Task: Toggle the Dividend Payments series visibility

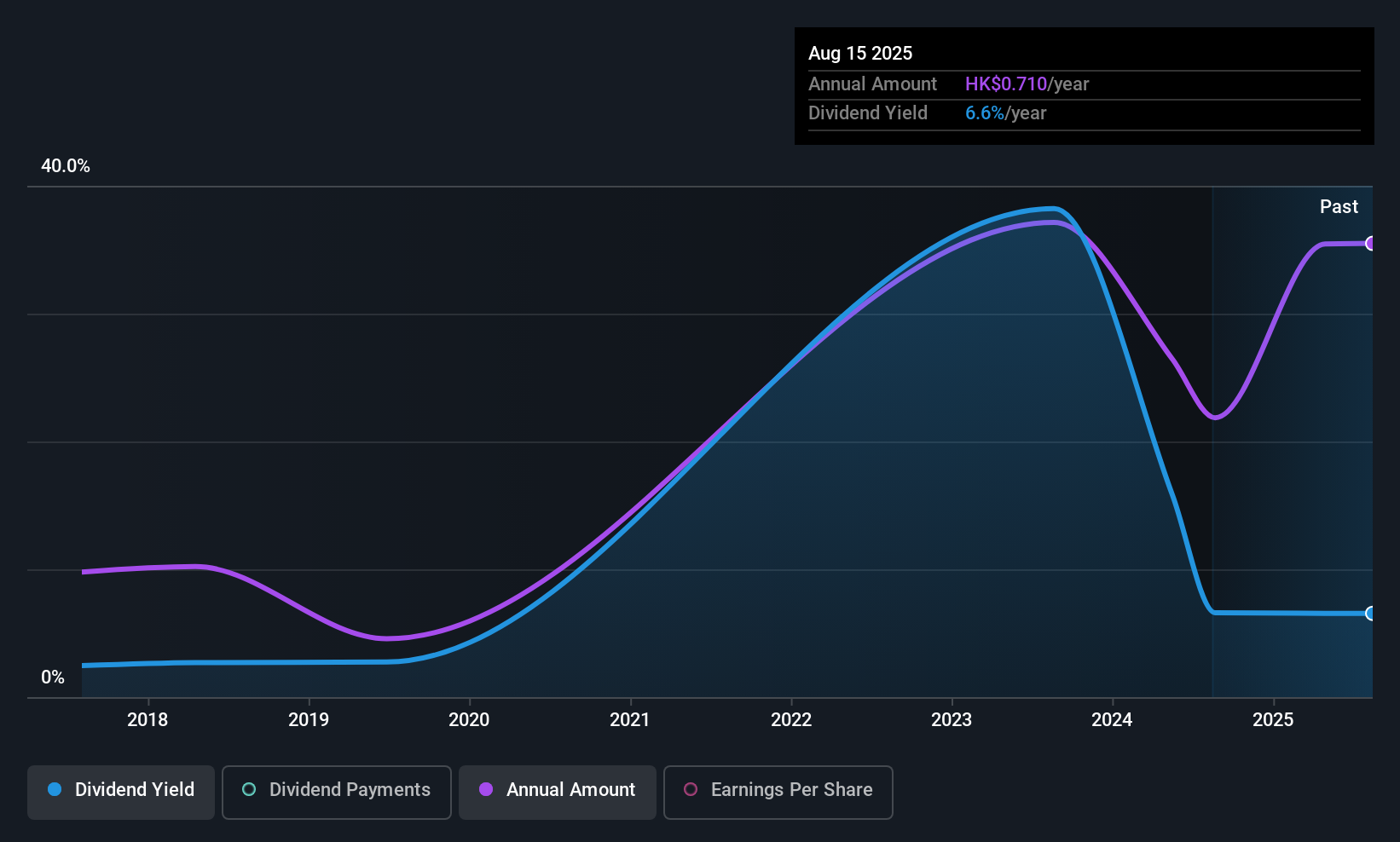Action: [x=336, y=792]
